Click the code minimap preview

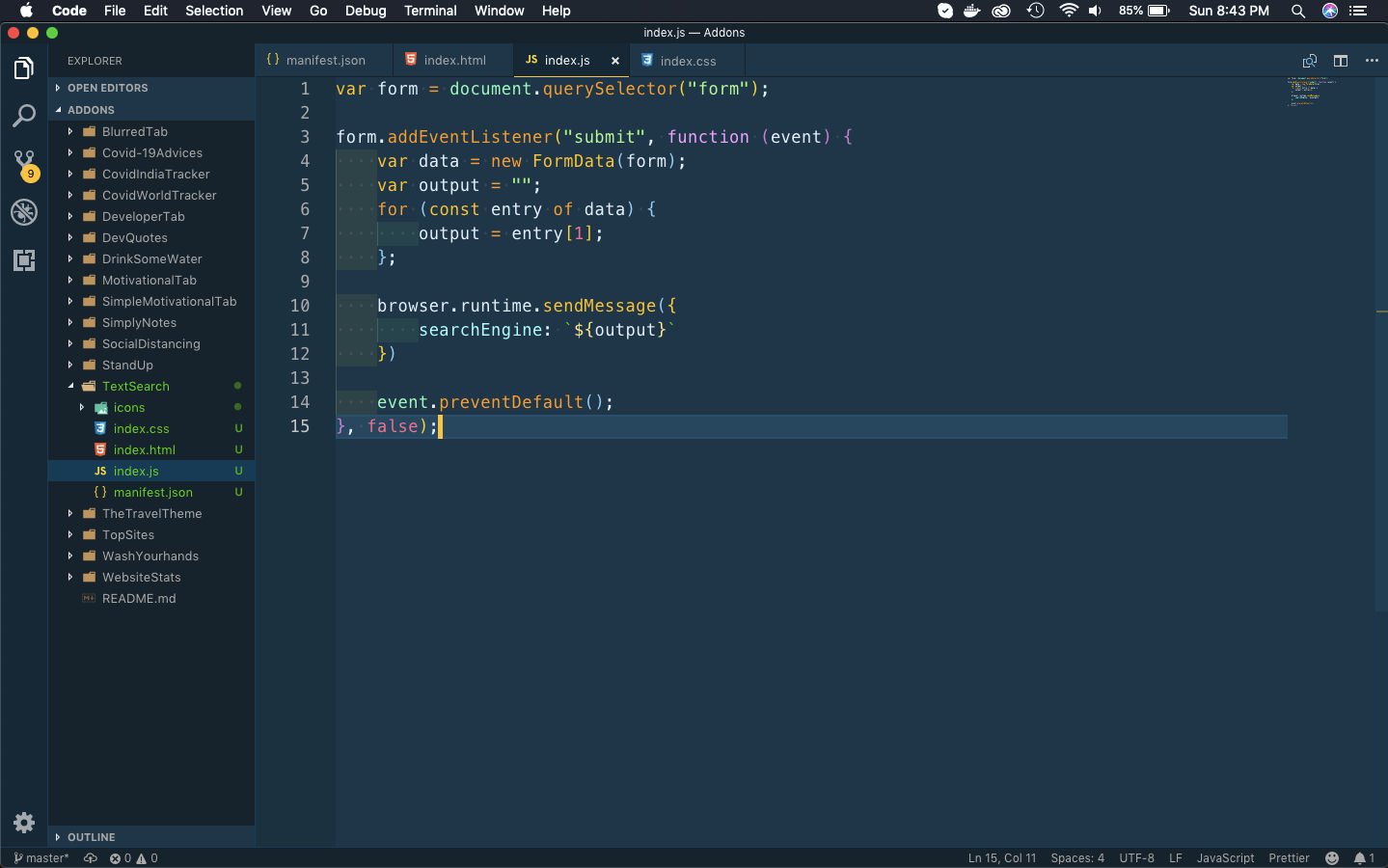[1314, 92]
